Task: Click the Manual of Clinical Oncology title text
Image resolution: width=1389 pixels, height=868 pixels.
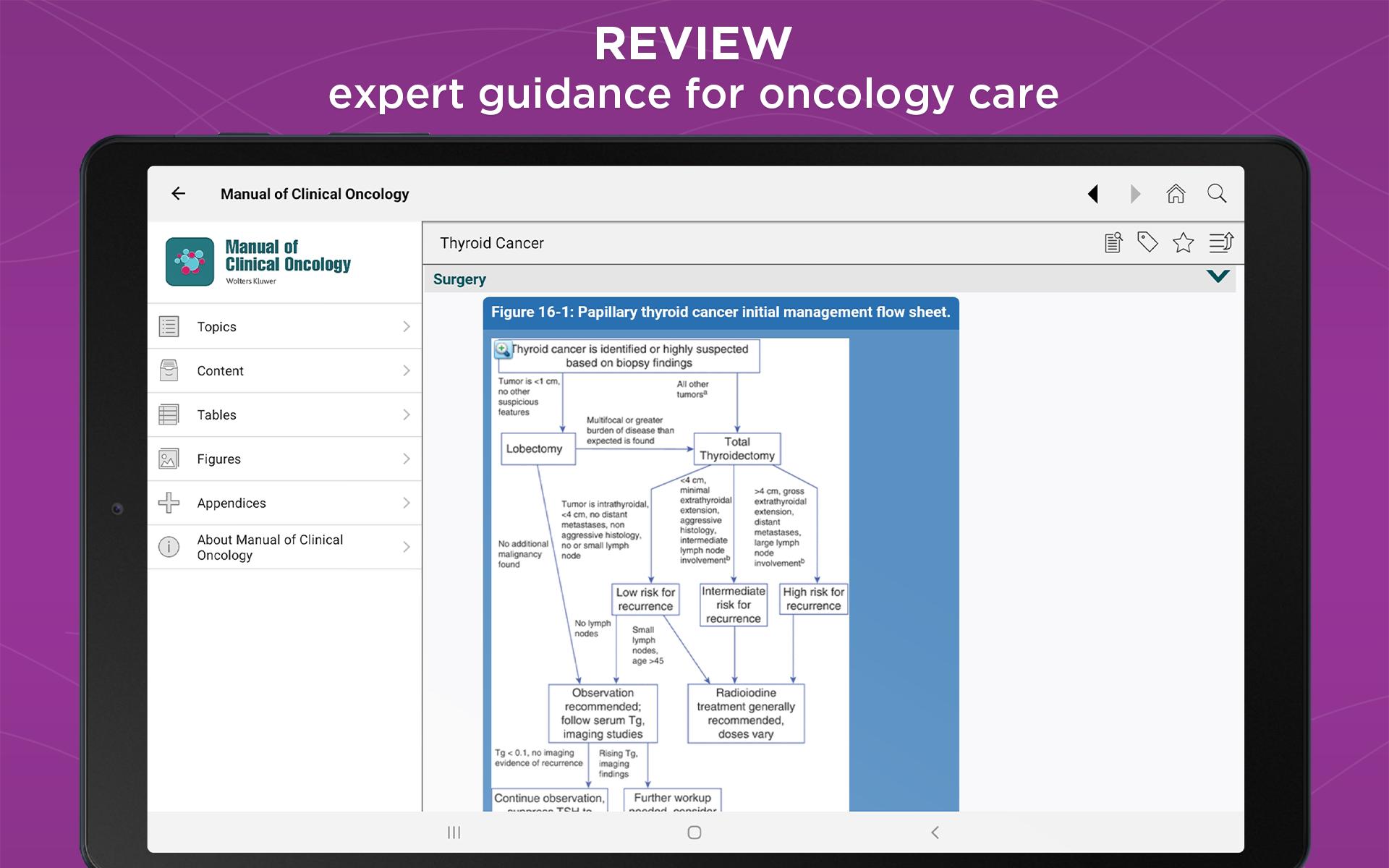Action: coord(315,194)
